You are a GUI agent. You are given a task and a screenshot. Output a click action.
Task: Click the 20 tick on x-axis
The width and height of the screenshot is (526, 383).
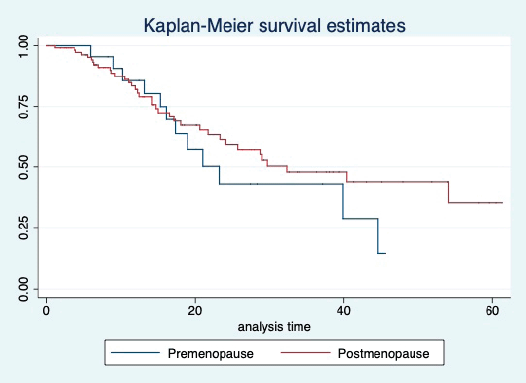pos(195,311)
